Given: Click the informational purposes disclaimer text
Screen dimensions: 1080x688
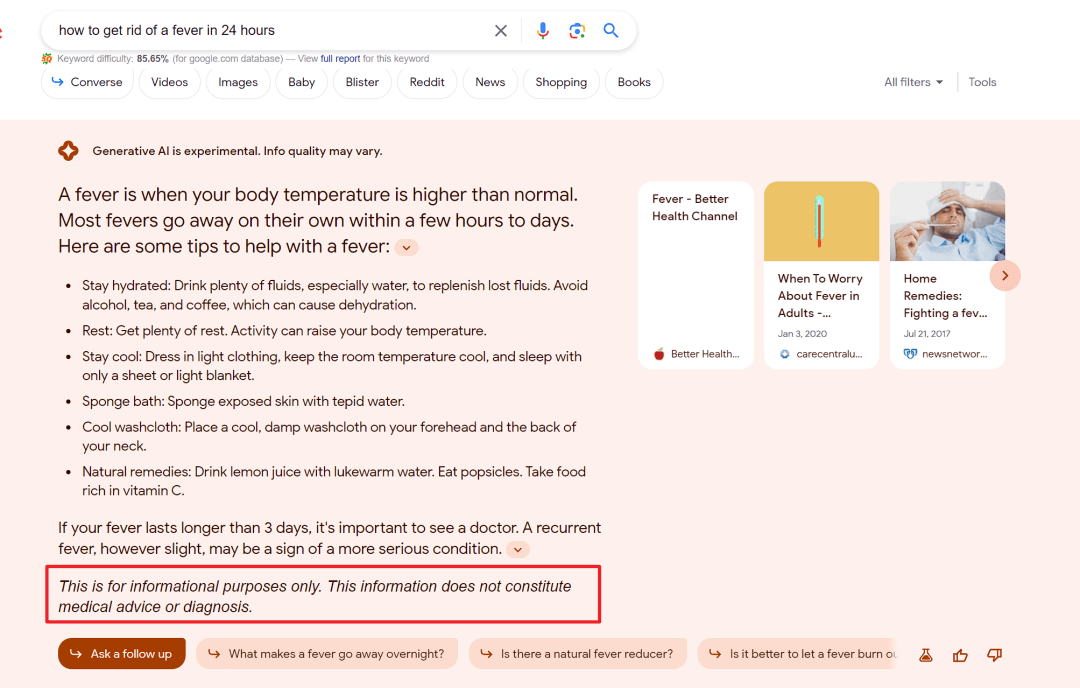Looking at the screenshot, I should point(315,596).
